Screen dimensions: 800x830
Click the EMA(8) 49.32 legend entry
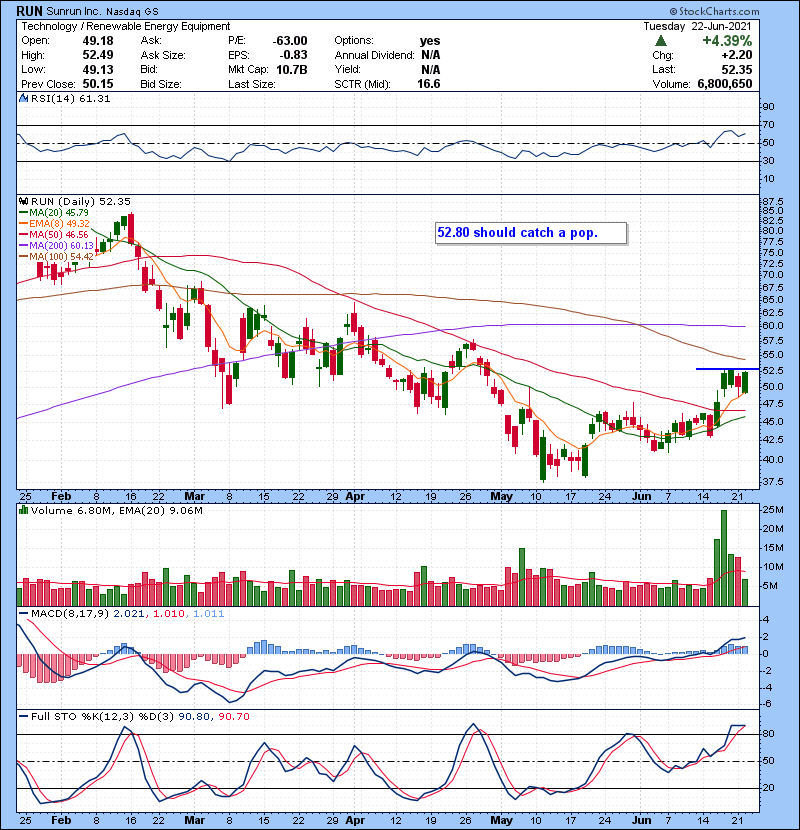tap(55, 223)
